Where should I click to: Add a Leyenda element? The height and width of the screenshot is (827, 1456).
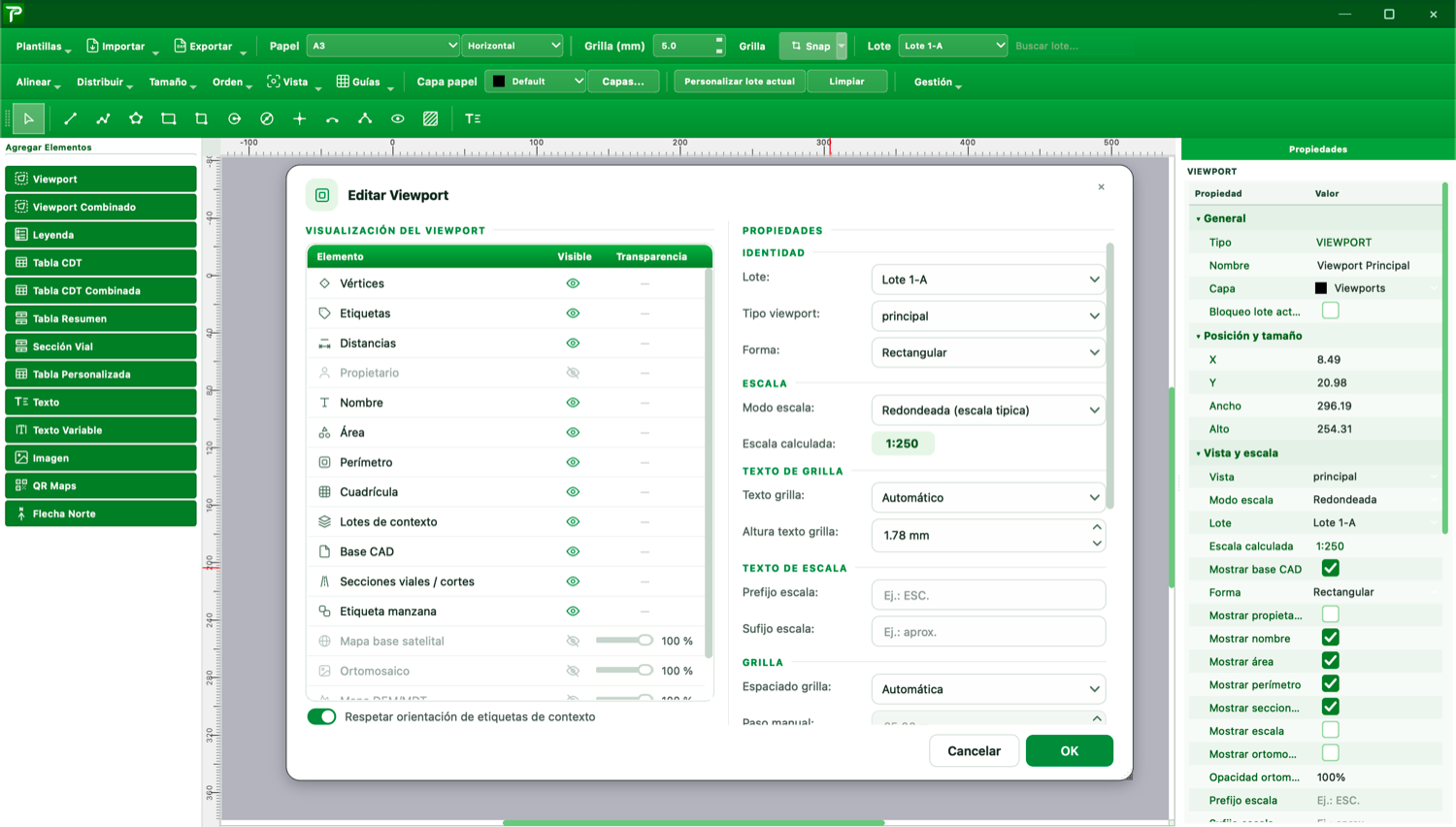click(101, 235)
